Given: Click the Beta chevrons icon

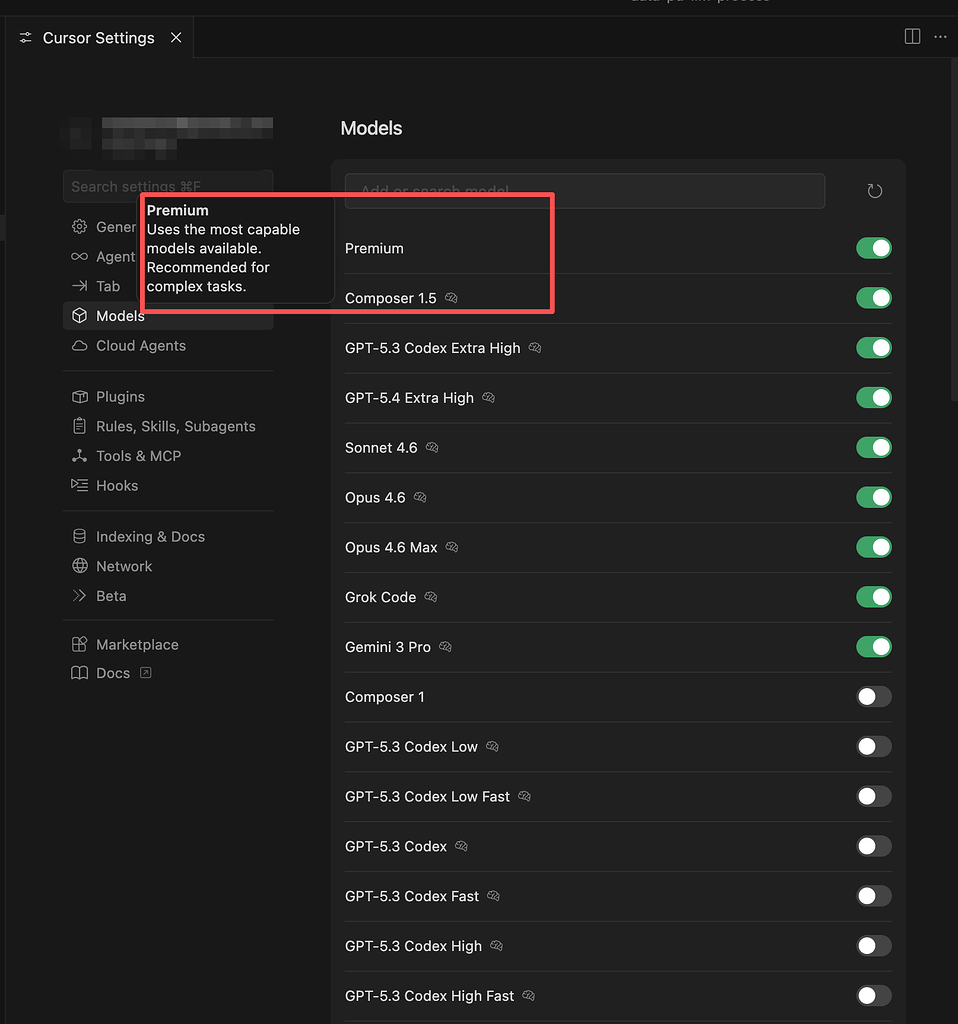Looking at the screenshot, I should [80, 596].
